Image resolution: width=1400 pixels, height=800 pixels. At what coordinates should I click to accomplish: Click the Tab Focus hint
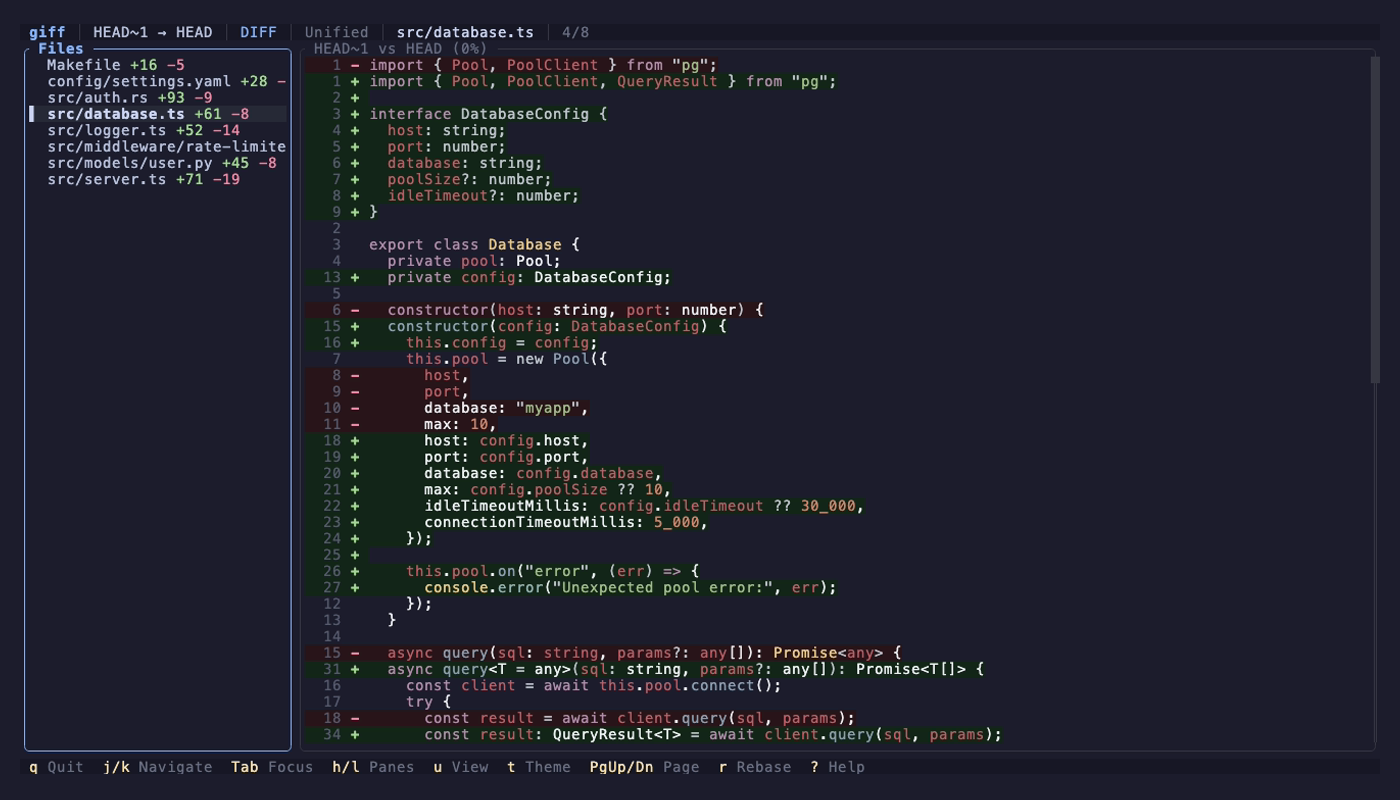pos(272,767)
